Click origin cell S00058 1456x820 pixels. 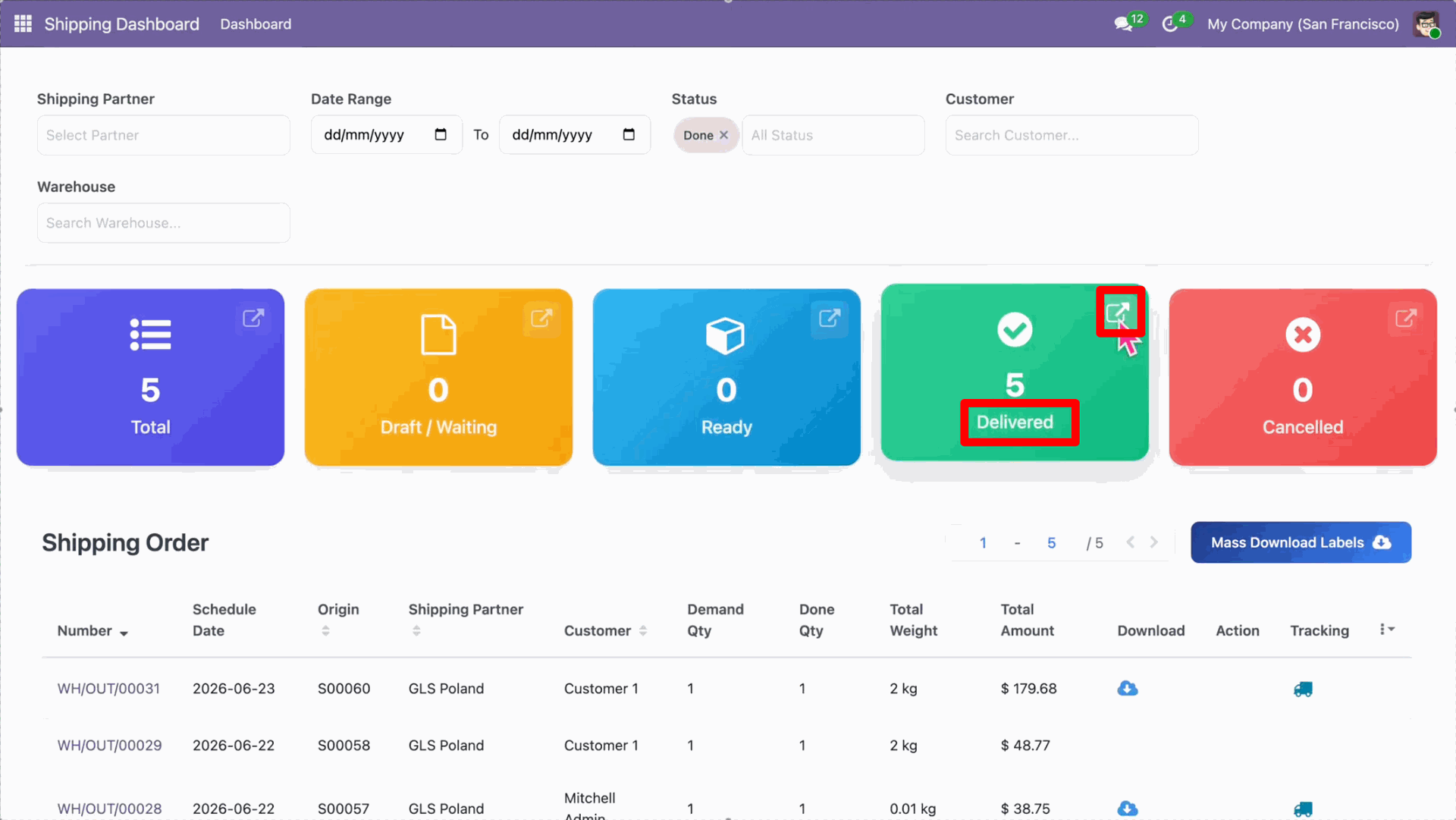point(344,746)
